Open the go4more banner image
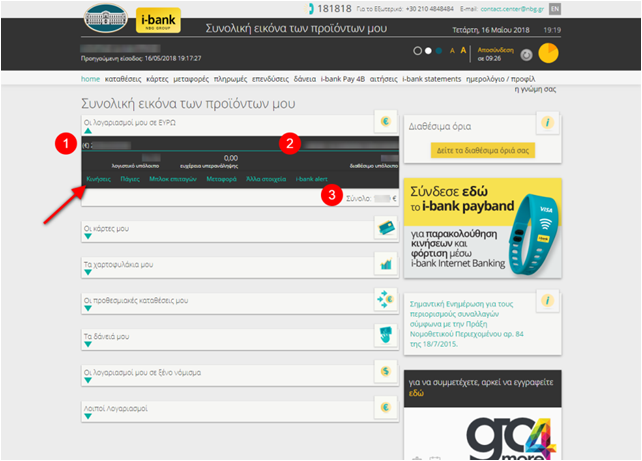The image size is (642, 461). click(x=483, y=434)
